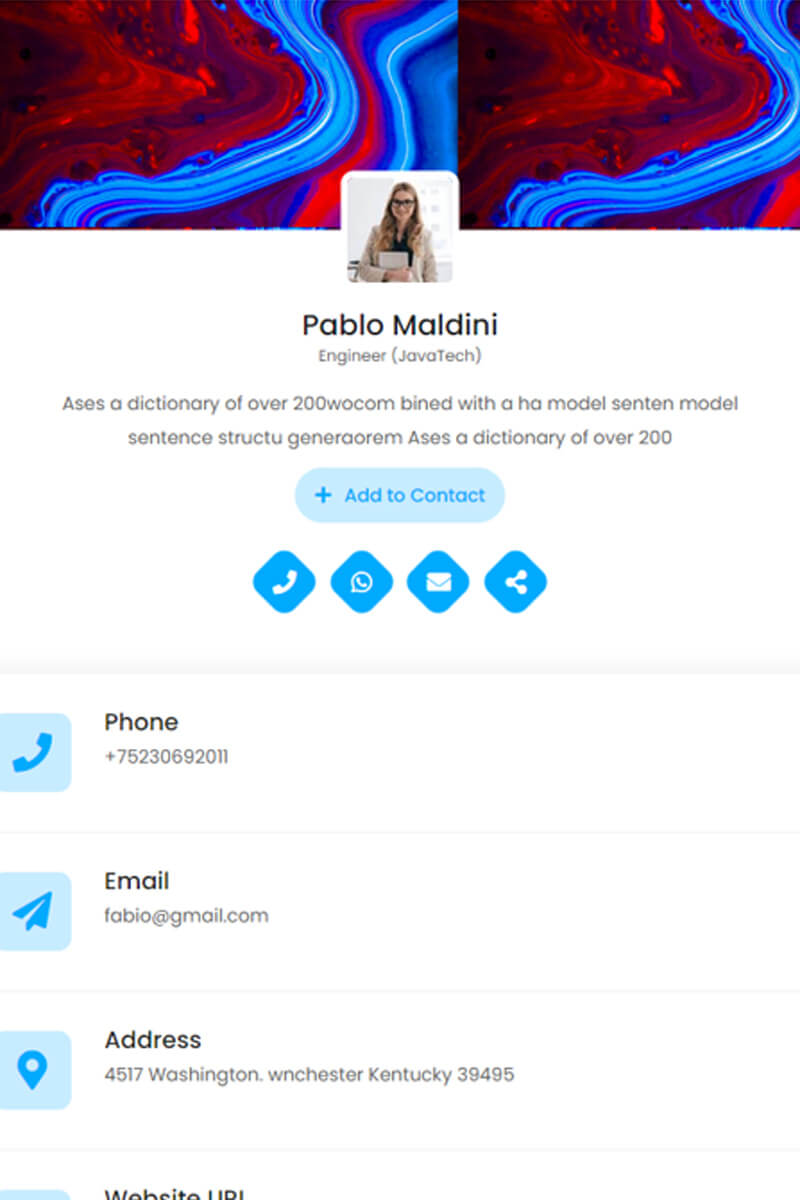Select the Pablo Maldini name heading
This screenshot has width=800, height=1200.
click(x=400, y=325)
